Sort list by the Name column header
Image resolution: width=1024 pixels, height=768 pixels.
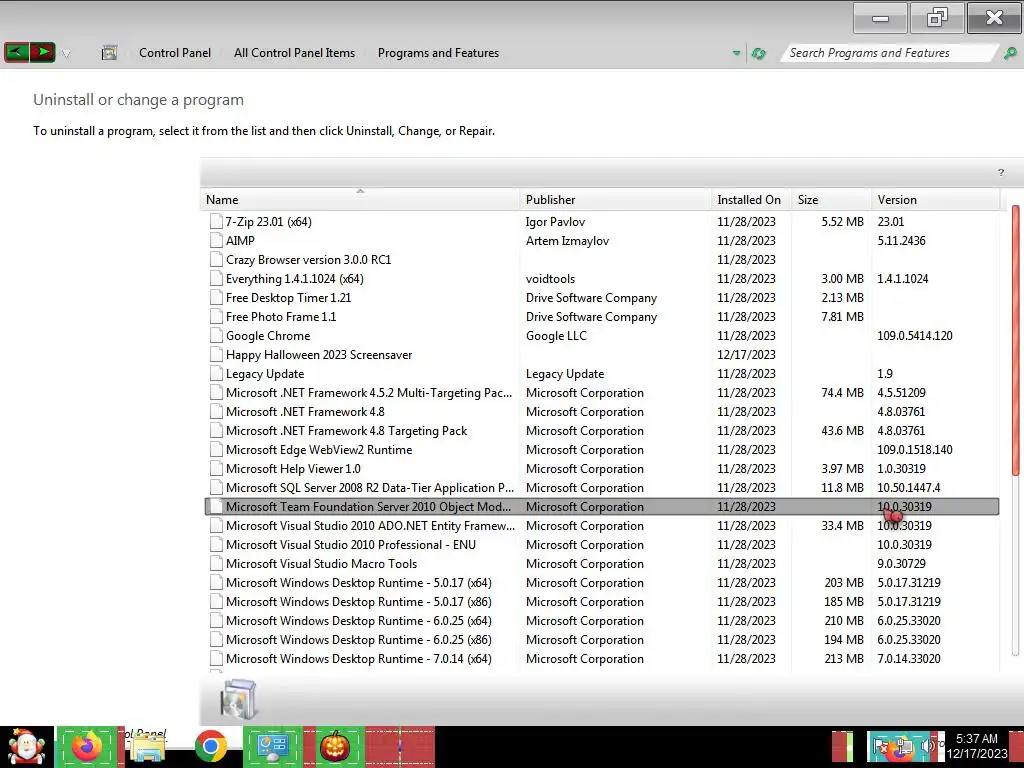(360, 199)
